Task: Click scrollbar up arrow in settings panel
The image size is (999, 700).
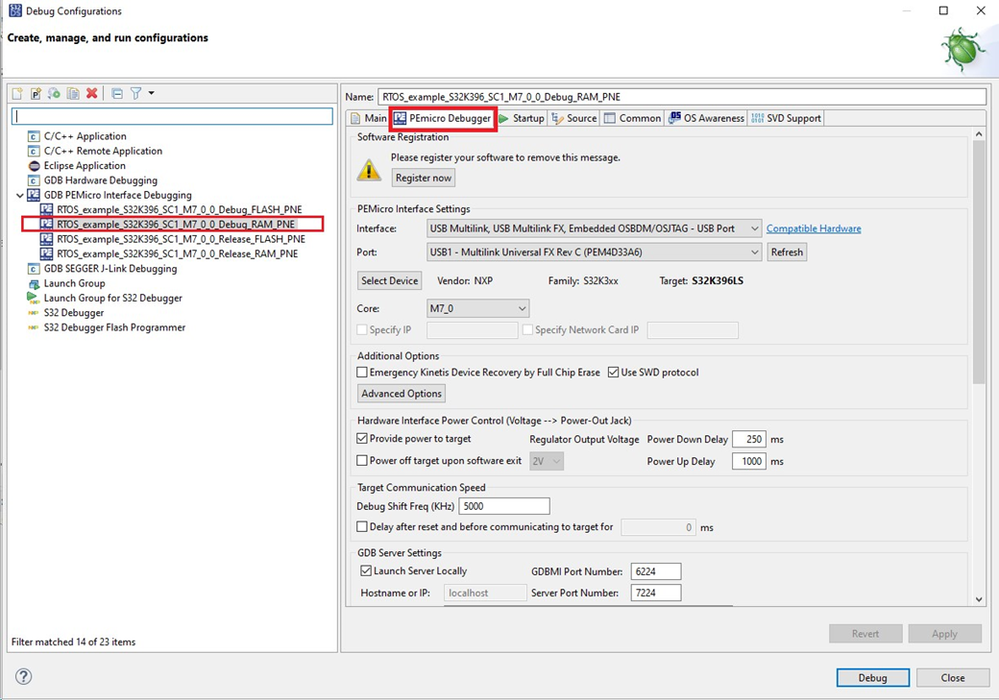Action: tap(979, 134)
